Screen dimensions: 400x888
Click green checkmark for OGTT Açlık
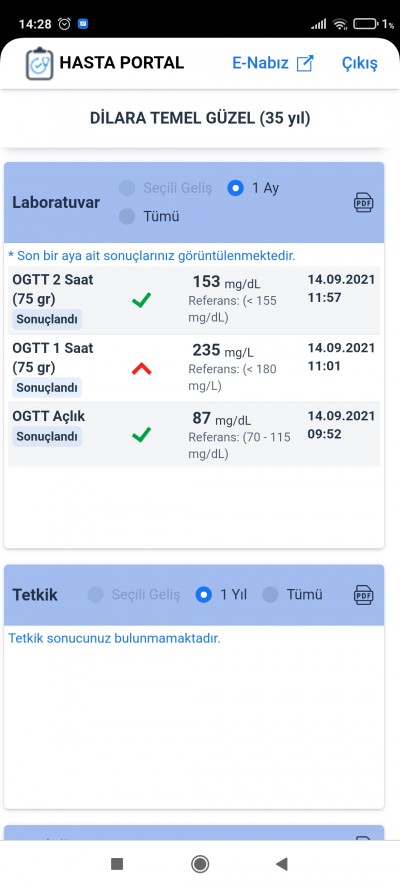click(x=141, y=435)
